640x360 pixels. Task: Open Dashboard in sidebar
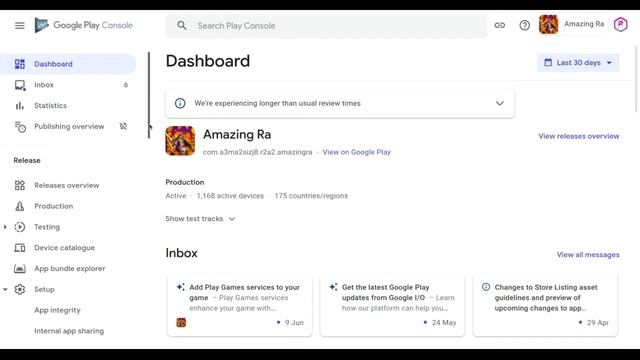68,64
